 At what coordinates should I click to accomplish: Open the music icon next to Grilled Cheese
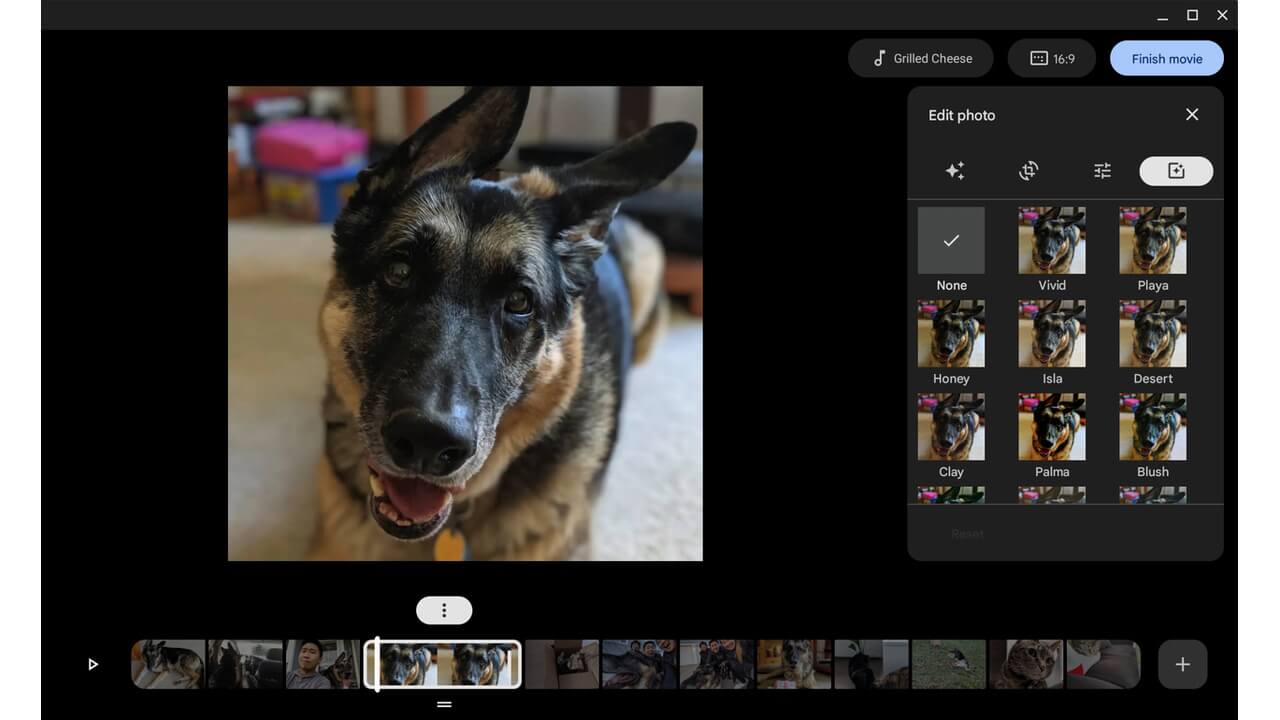[x=878, y=58]
